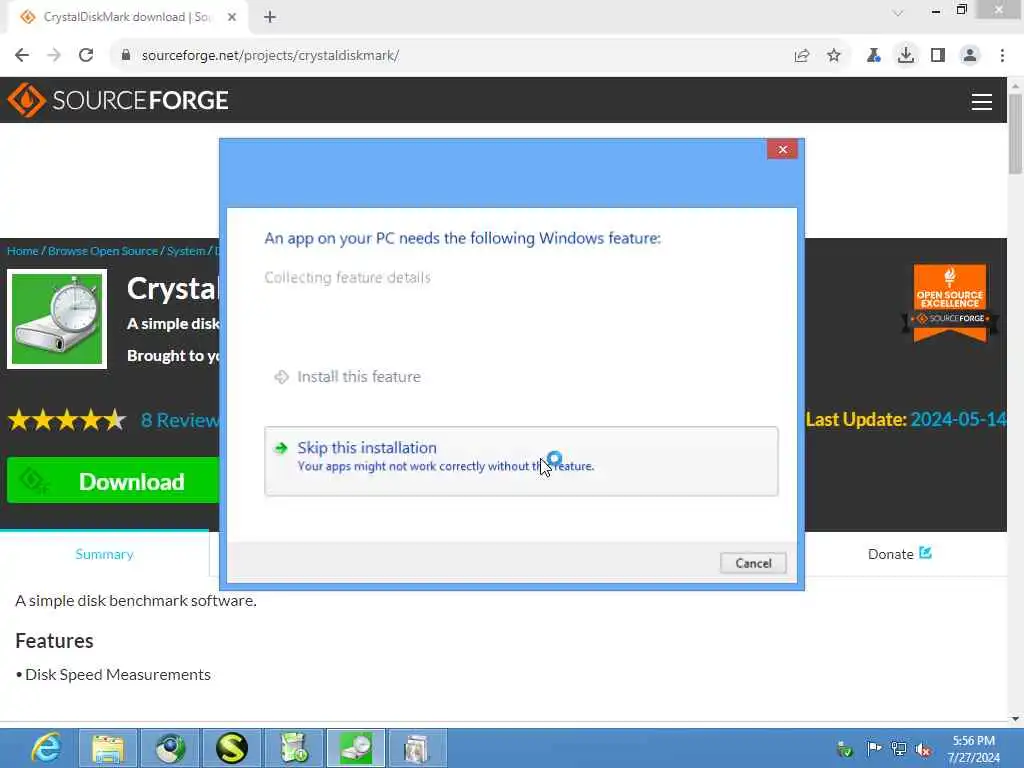Open the last taskbar application icon
Viewport: 1024px width, 768px height.
418,748
